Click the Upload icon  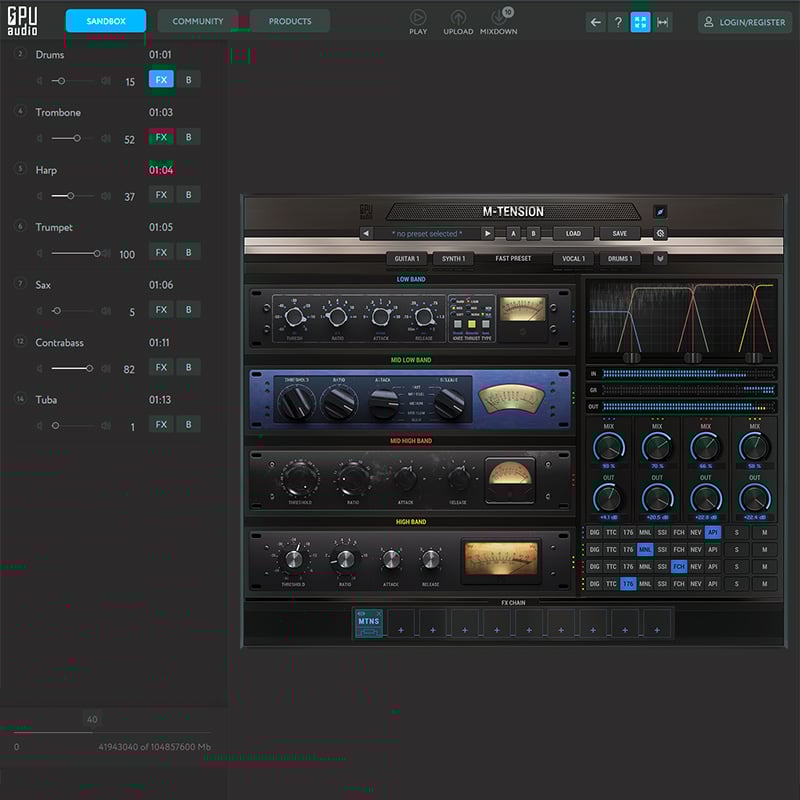pos(458,17)
